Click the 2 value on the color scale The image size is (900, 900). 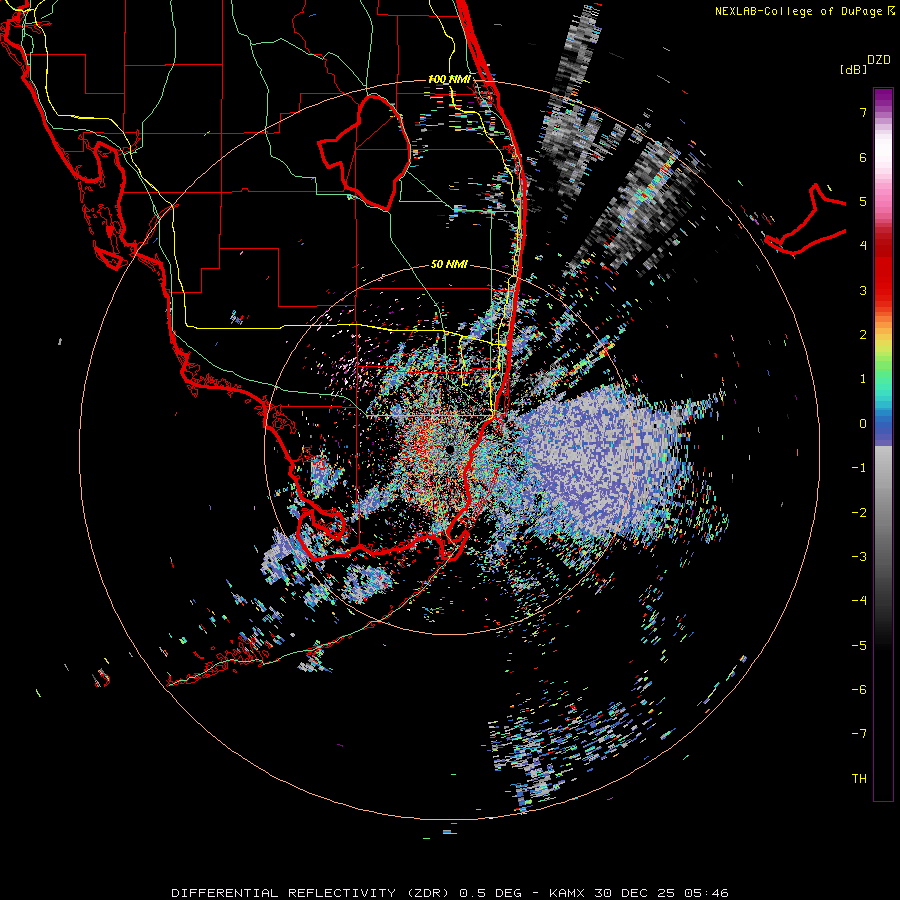tap(862, 335)
